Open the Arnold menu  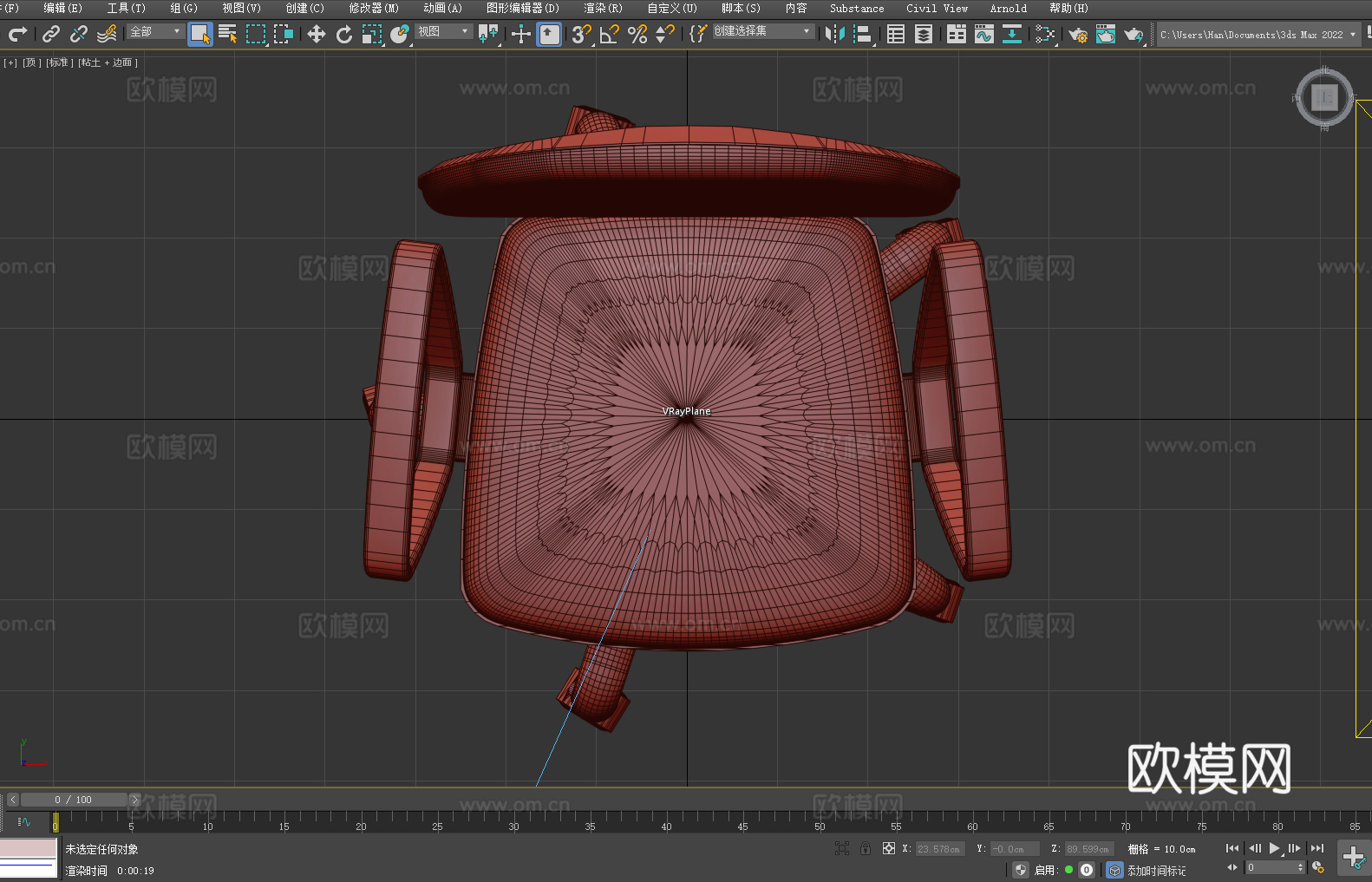1008,8
